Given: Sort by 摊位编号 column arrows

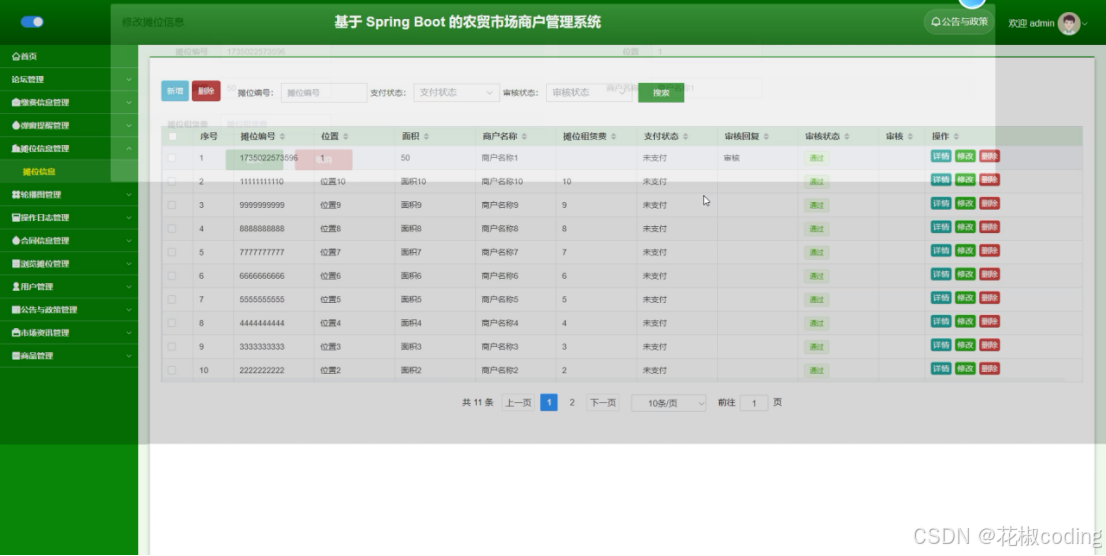Looking at the screenshot, I should pos(283,136).
